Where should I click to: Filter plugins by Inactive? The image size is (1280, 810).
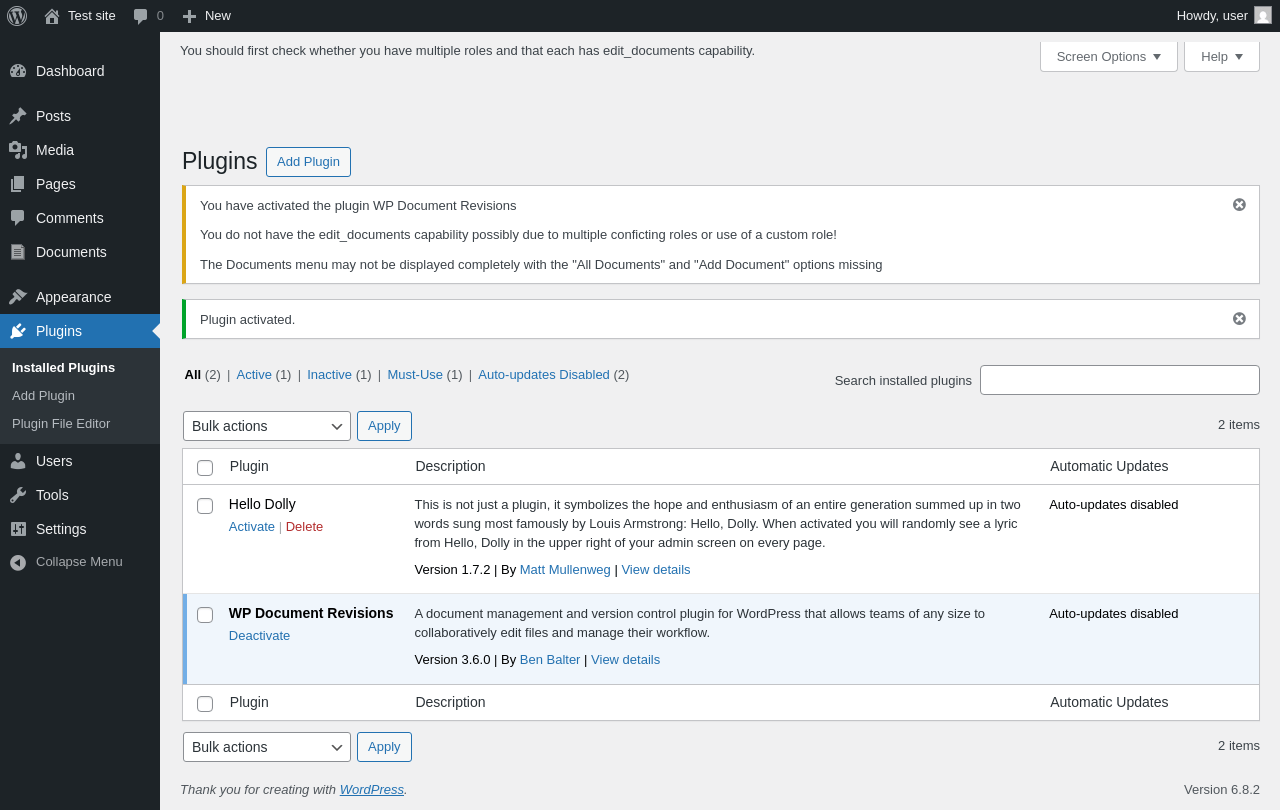point(329,375)
